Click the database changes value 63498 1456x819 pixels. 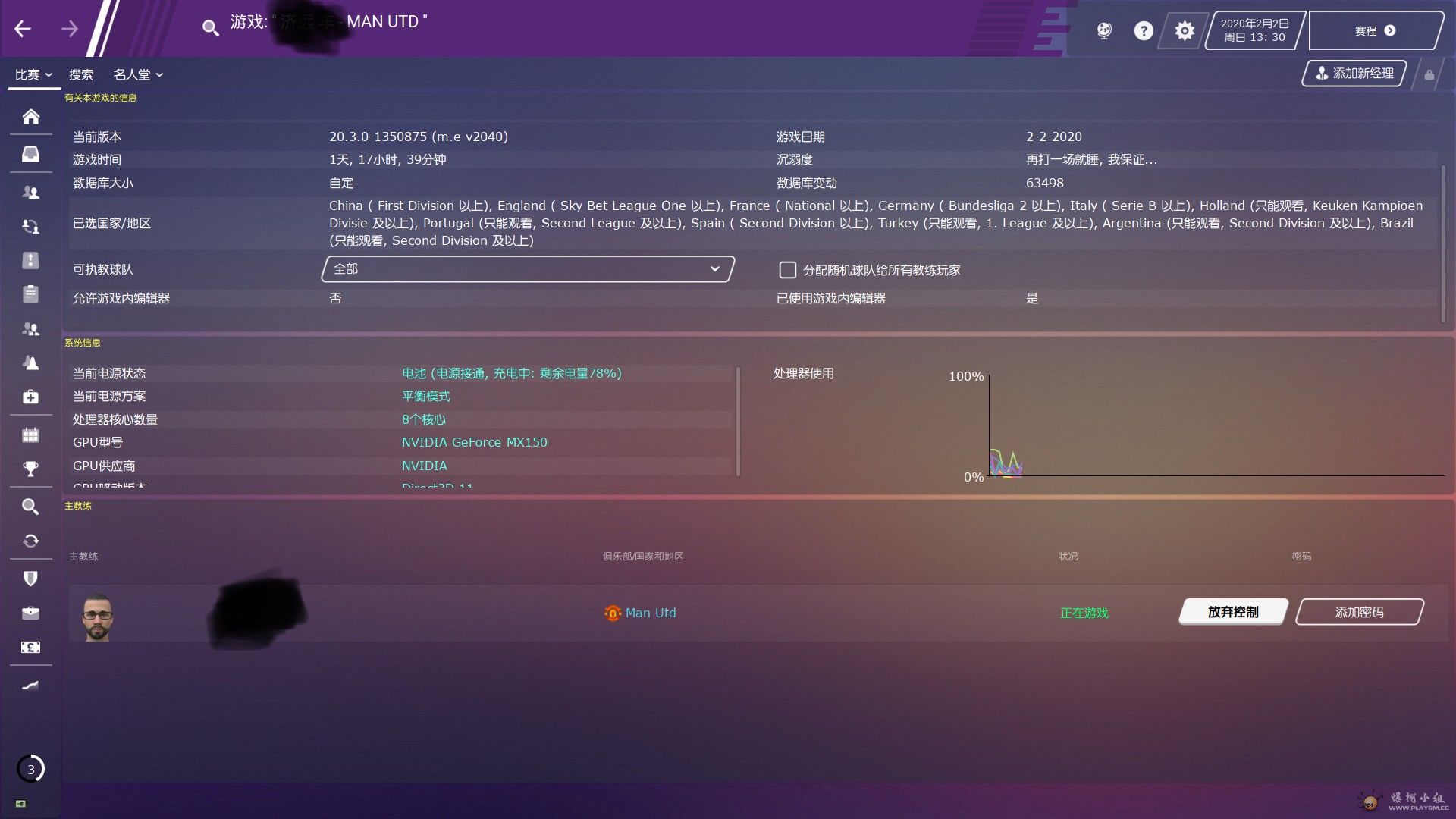pos(1045,183)
